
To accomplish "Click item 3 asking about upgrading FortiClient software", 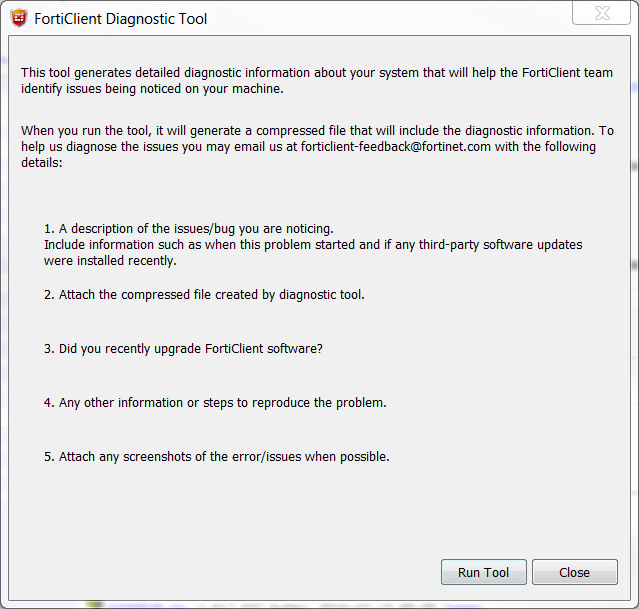I will tap(183, 348).
